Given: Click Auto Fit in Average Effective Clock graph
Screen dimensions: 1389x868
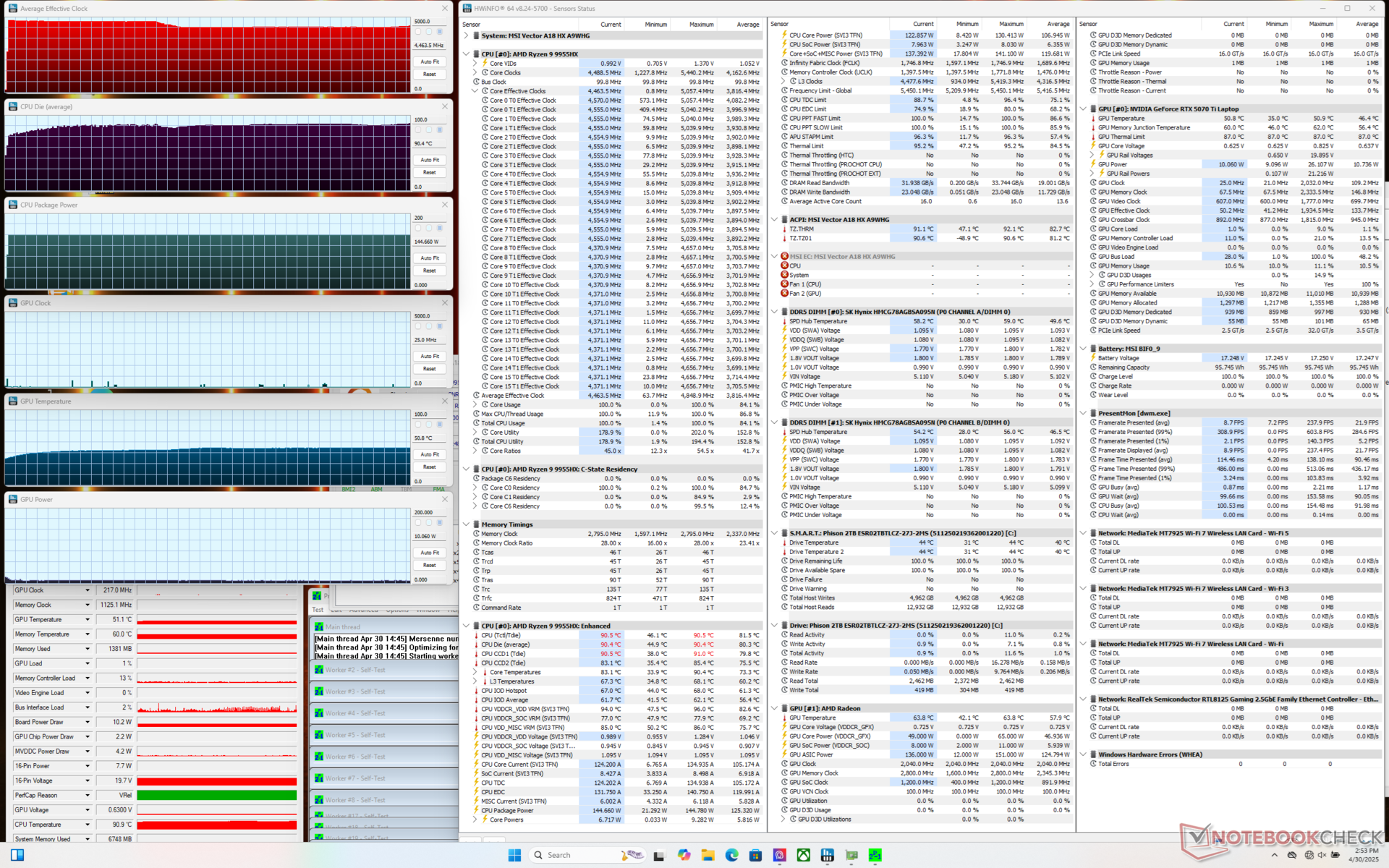Looking at the screenshot, I should tap(430, 61).
